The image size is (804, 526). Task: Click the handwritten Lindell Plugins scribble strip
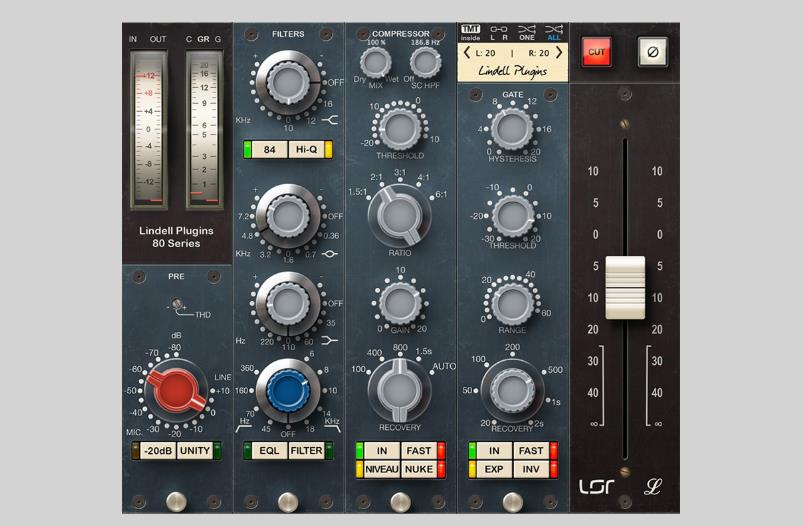[512, 71]
